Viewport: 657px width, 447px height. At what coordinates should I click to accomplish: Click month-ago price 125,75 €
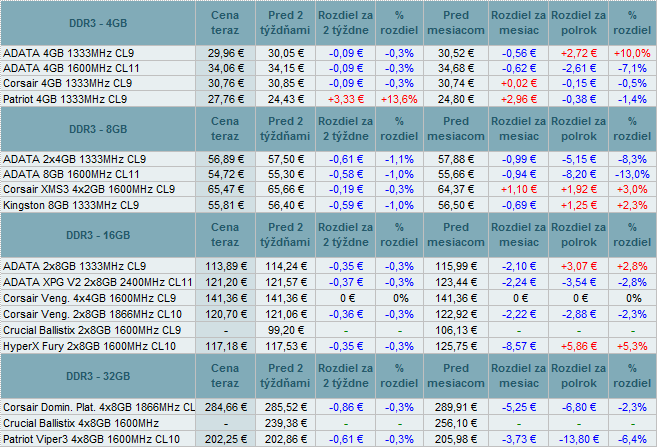pos(456,346)
